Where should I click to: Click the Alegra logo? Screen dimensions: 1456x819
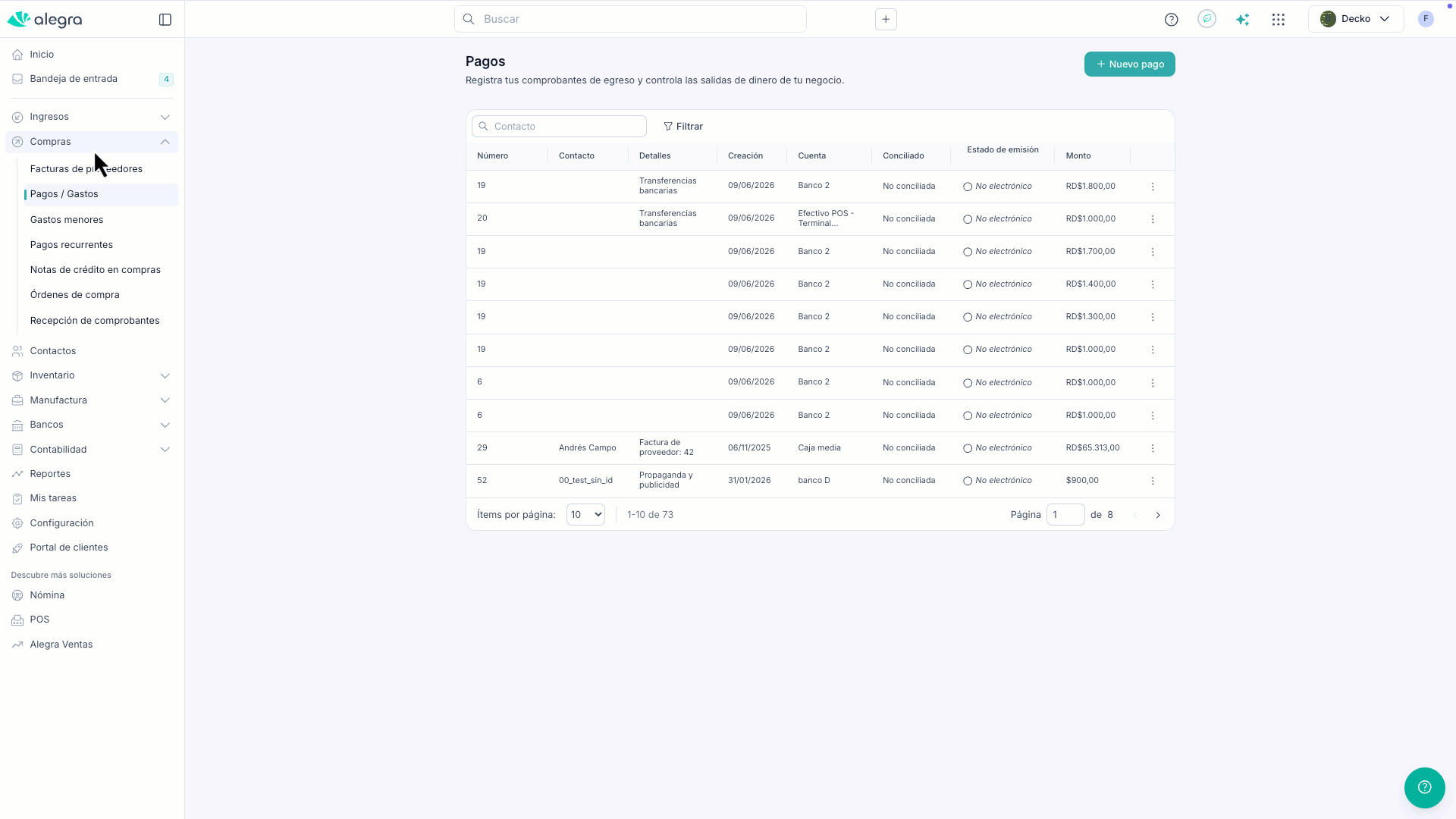pyautogui.click(x=45, y=20)
